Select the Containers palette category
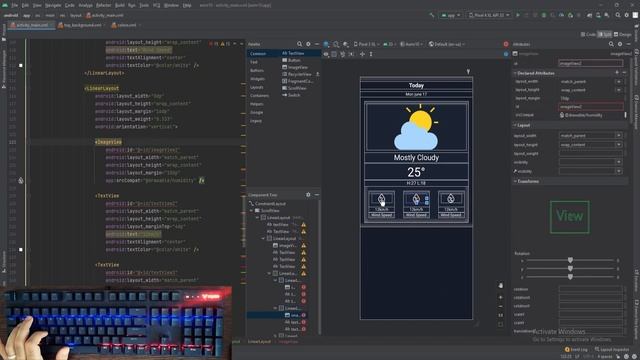Screen dimensions: 640x360 pyautogui.click(x=259, y=96)
